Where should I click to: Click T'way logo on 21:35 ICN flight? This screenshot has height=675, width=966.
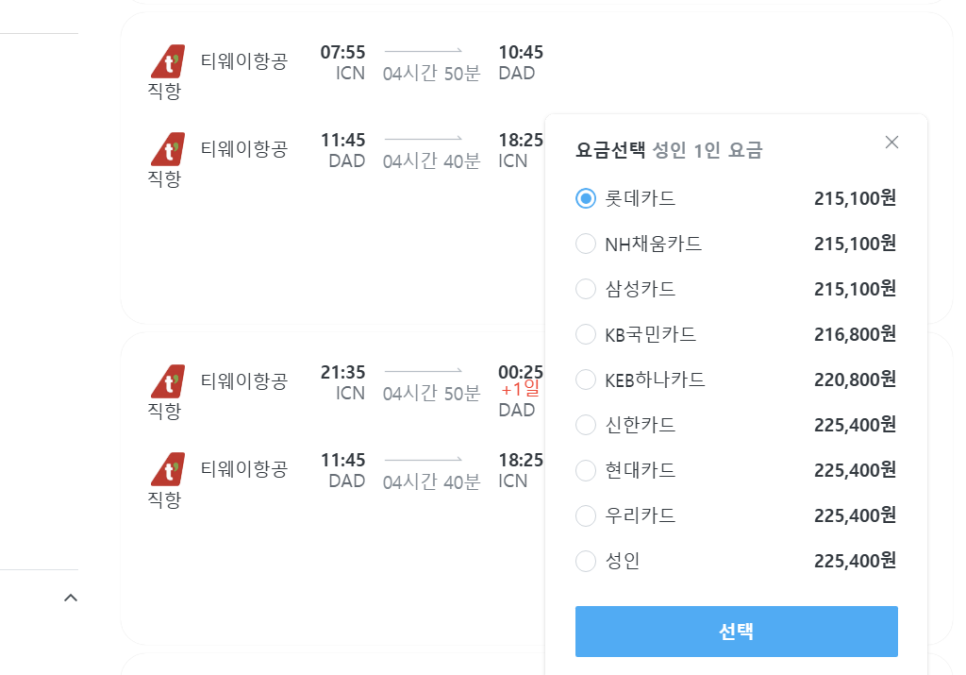[x=168, y=381]
